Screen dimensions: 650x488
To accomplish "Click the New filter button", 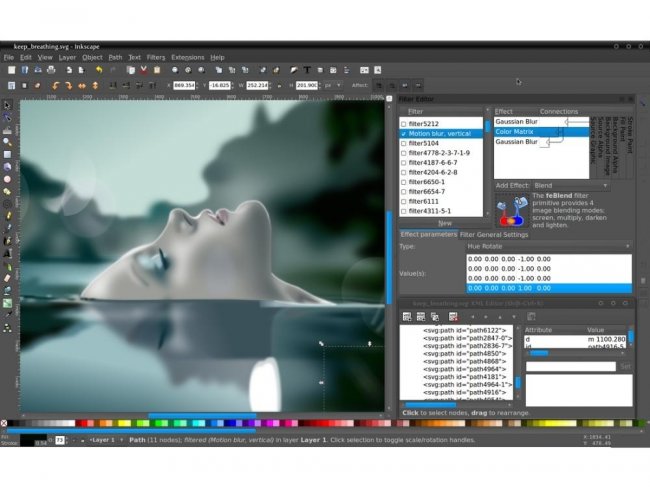I will pyautogui.click(x=444, y=223).
